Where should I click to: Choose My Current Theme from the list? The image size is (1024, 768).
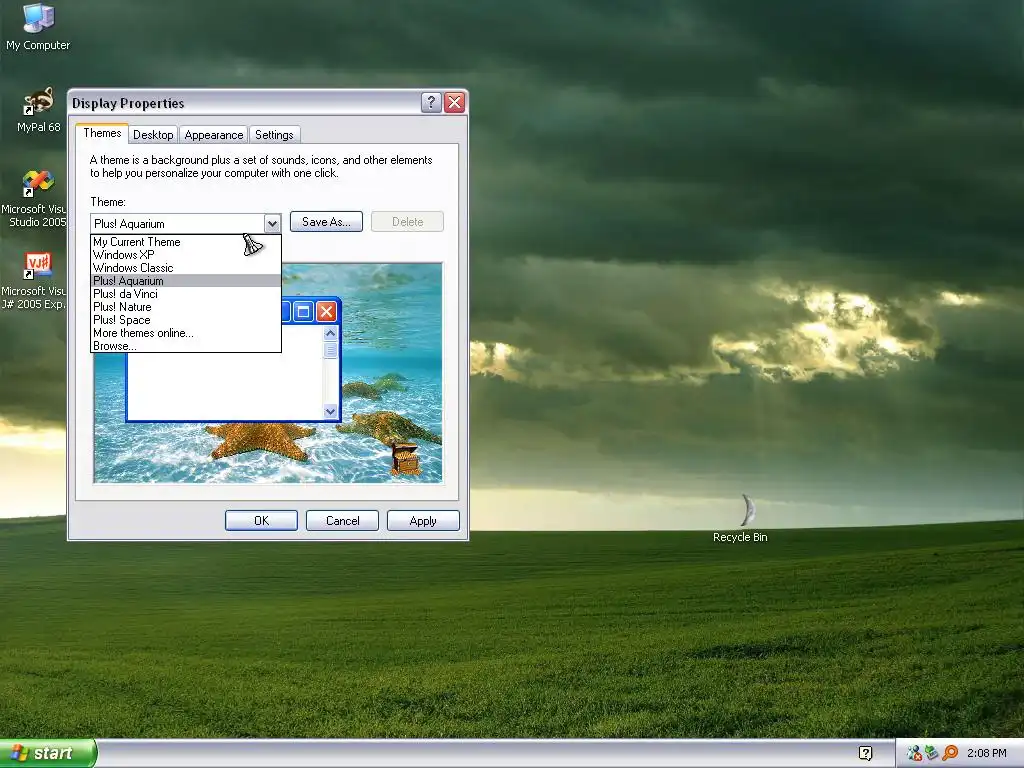pyautogui.click(x=186, y=242)
